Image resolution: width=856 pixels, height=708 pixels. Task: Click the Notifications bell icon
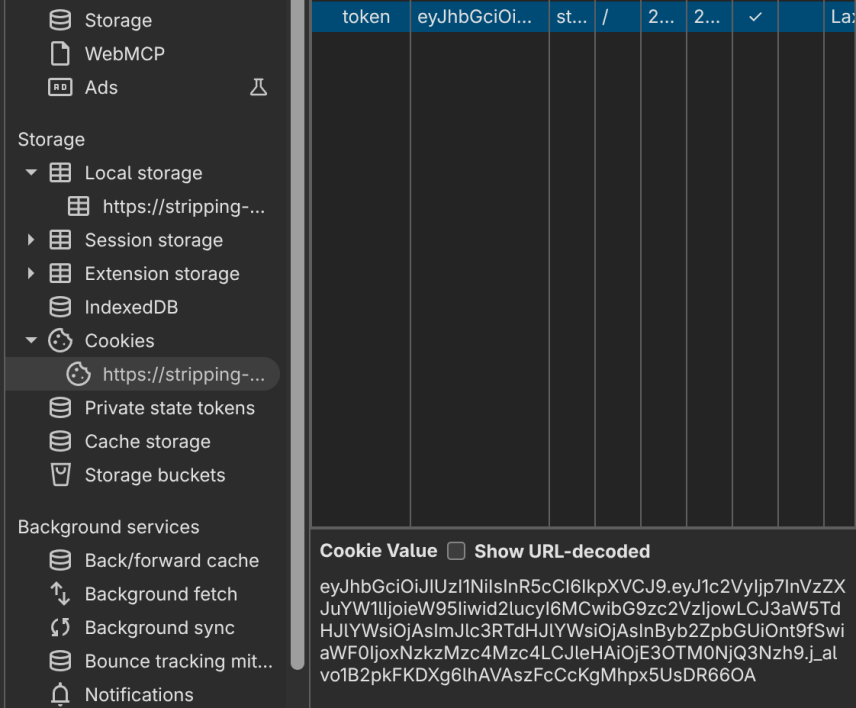coord(60,694)
